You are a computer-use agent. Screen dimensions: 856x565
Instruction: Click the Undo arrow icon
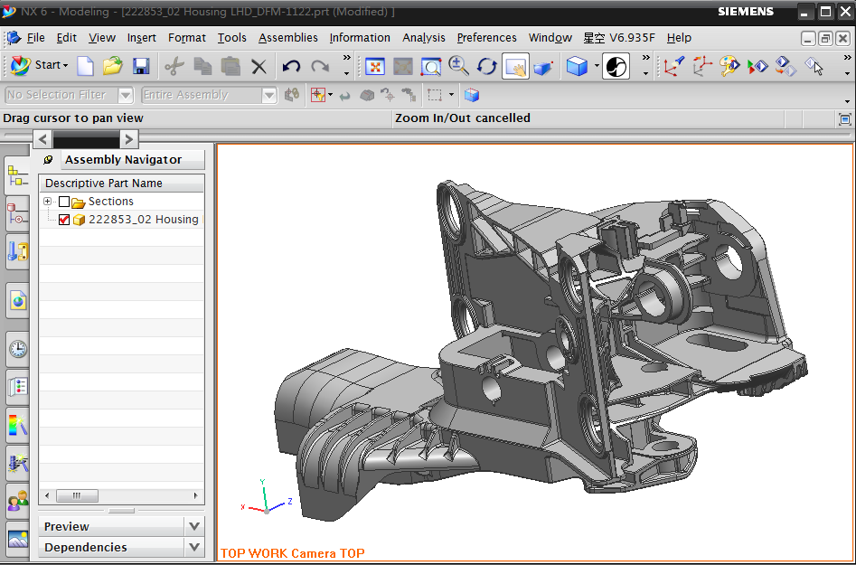291,67
